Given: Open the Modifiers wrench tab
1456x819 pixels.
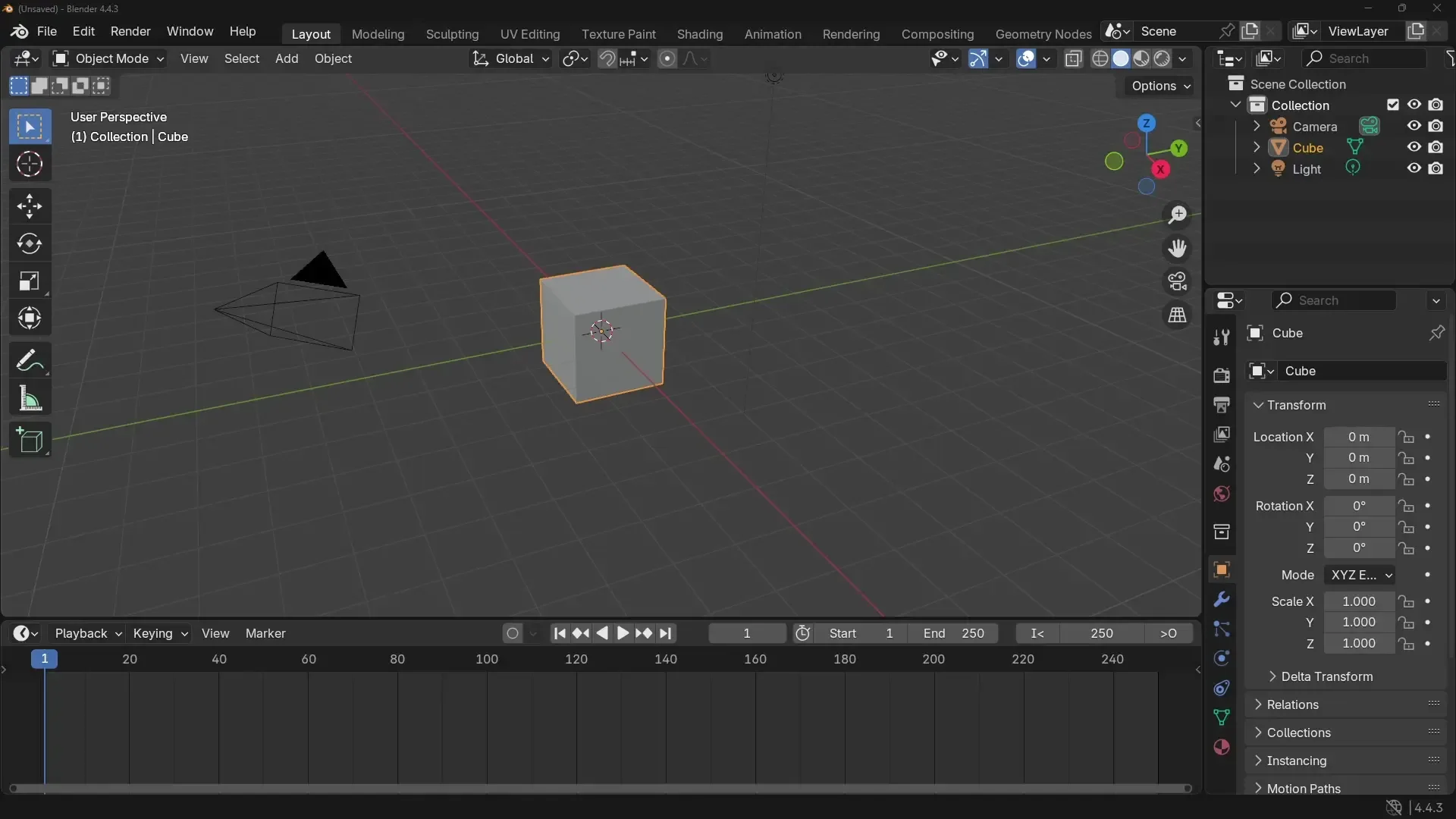Looking at the screenshot, I should pyautogui.click(x=1221, y=599).
